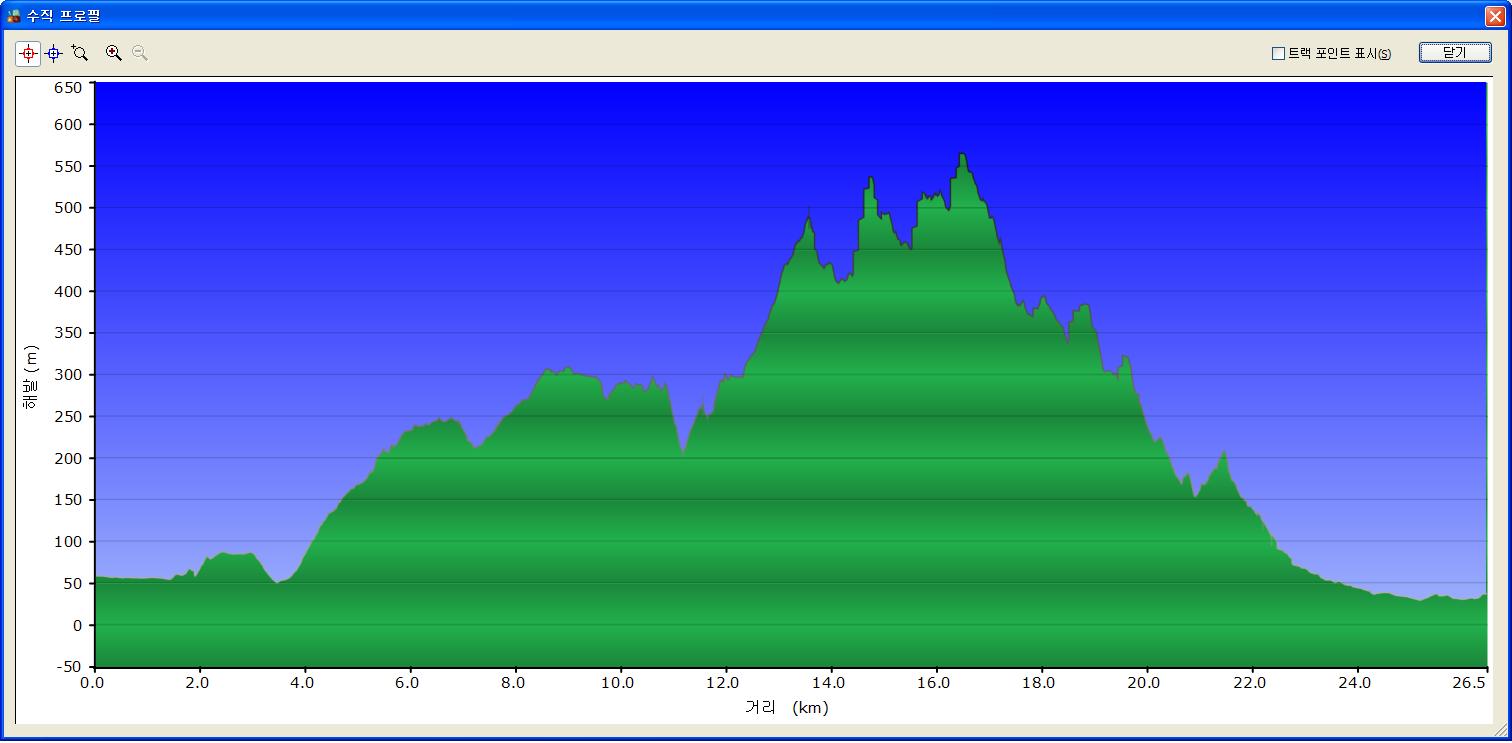Click the small dip near 3.5 km
The height and width of the screenshot is (743, 1512).
tap(277, 581)
